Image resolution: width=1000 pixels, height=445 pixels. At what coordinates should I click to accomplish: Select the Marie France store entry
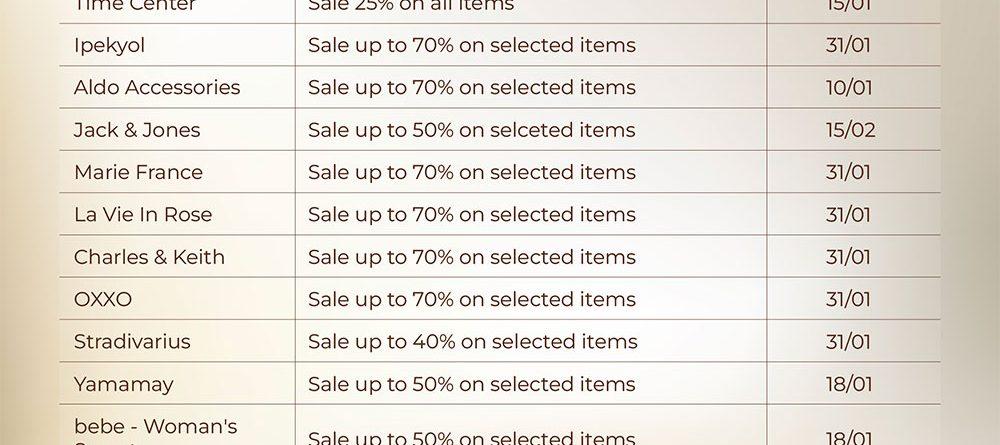point(138,173)
